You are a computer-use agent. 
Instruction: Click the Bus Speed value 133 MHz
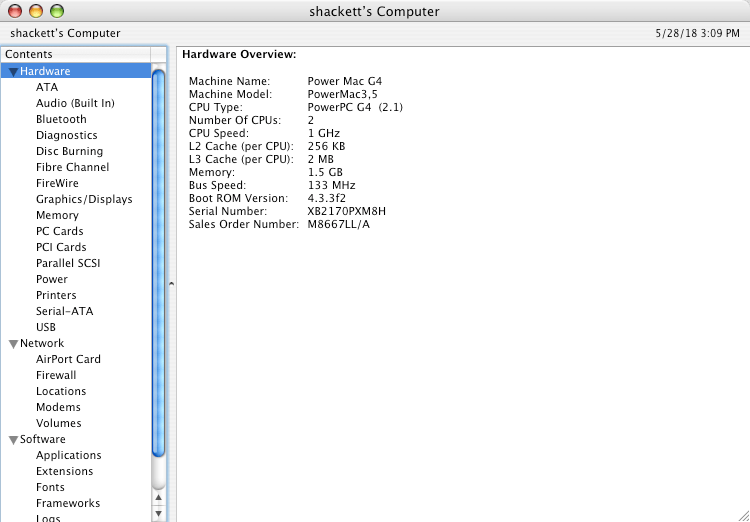click(331, 185)
